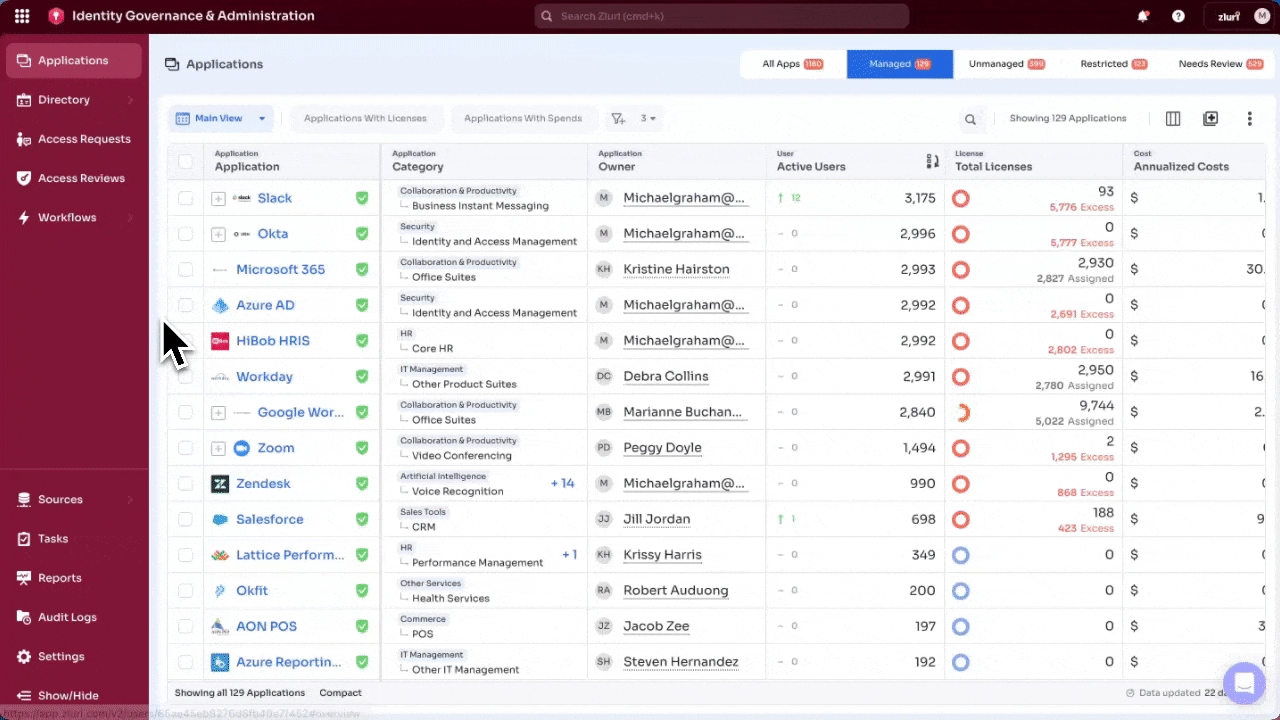This screenshot has height=720, width=1280.
Task: Click the Okfit verified shield icon
Action: 362,591
